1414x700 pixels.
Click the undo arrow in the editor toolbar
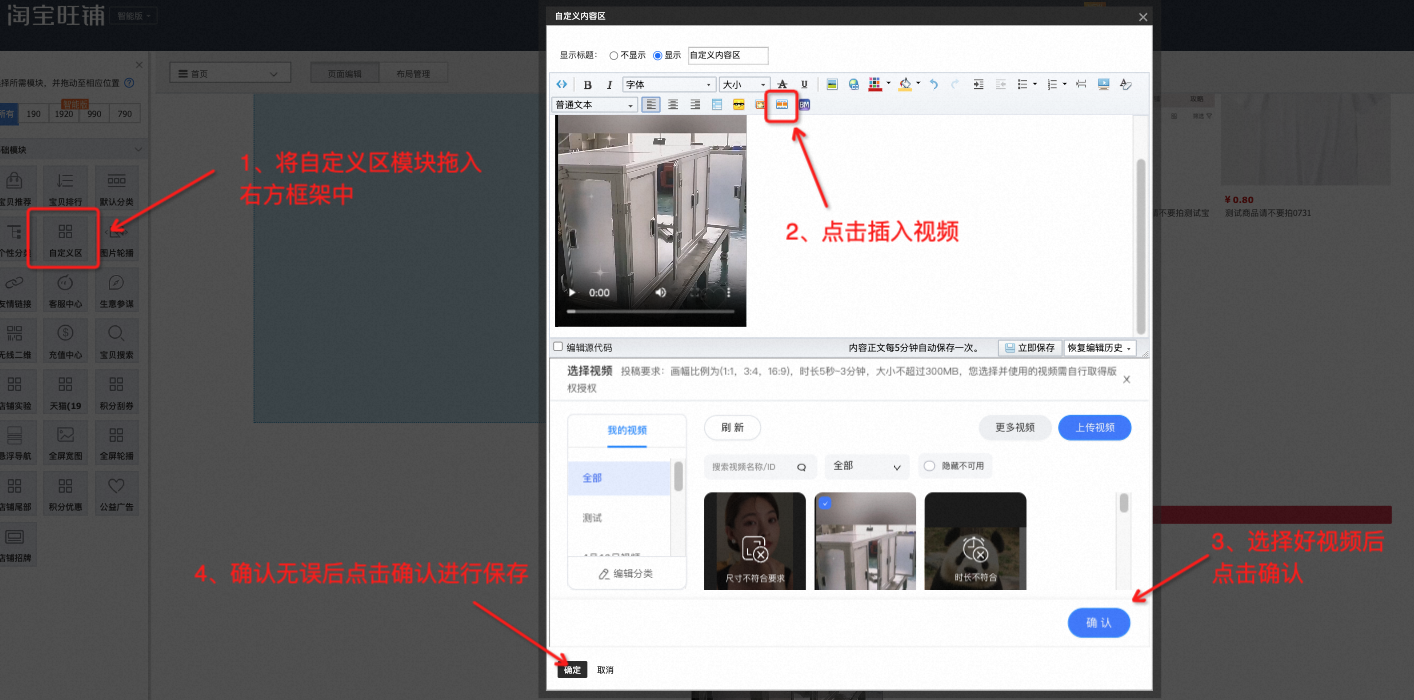[x=933, y=85]
